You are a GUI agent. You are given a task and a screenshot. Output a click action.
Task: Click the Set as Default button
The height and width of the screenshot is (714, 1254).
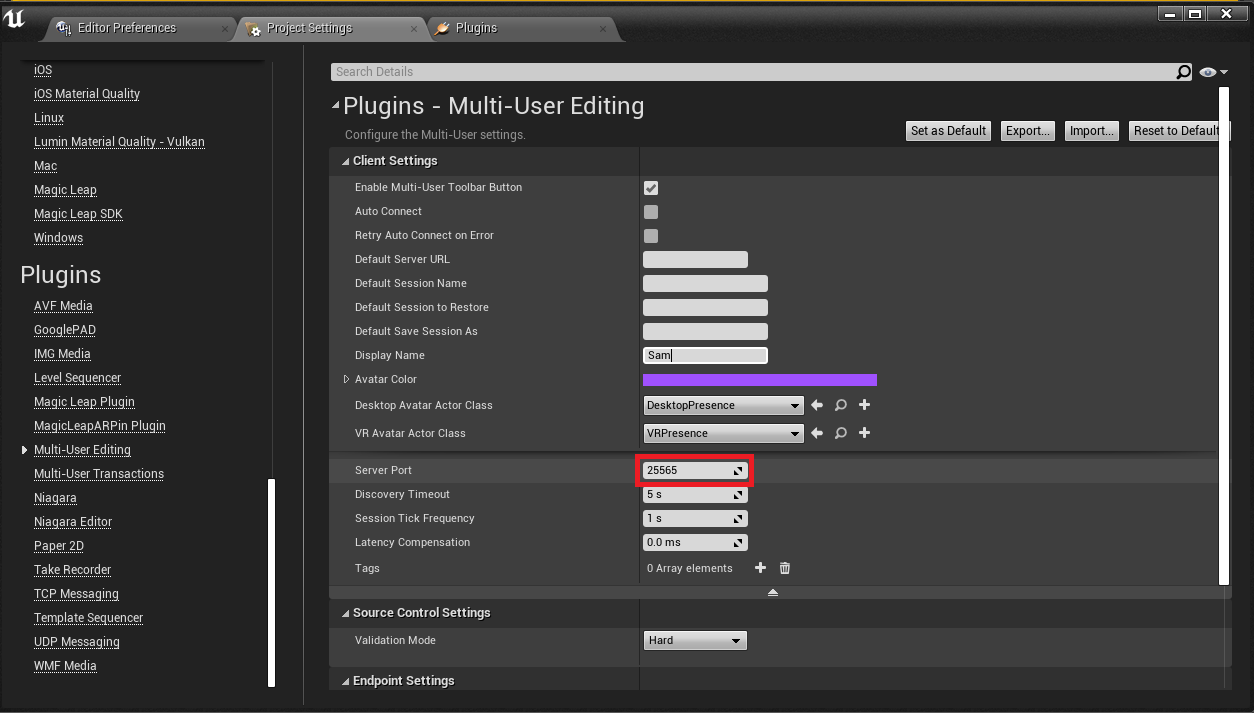[948, 130]
